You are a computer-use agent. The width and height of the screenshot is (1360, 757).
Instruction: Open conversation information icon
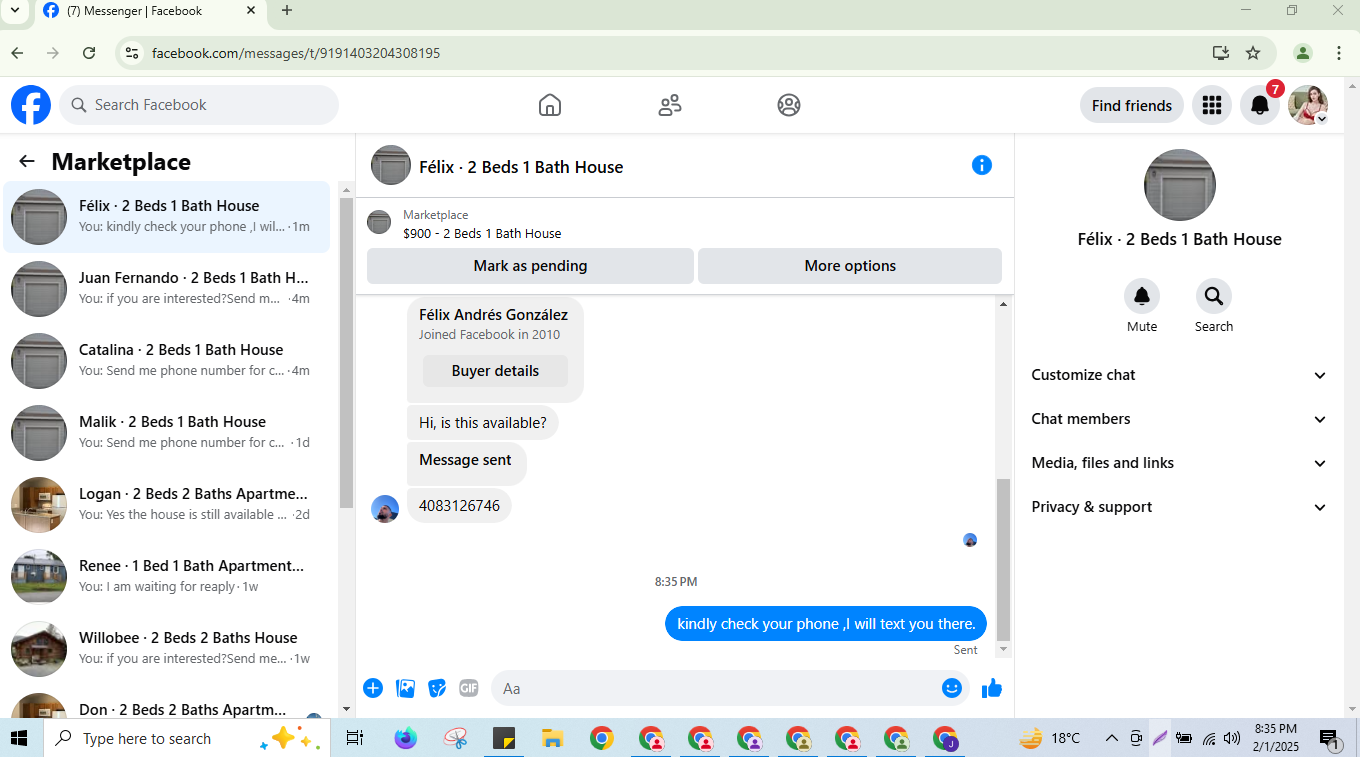pyautogui.click(x=982, y=165)
